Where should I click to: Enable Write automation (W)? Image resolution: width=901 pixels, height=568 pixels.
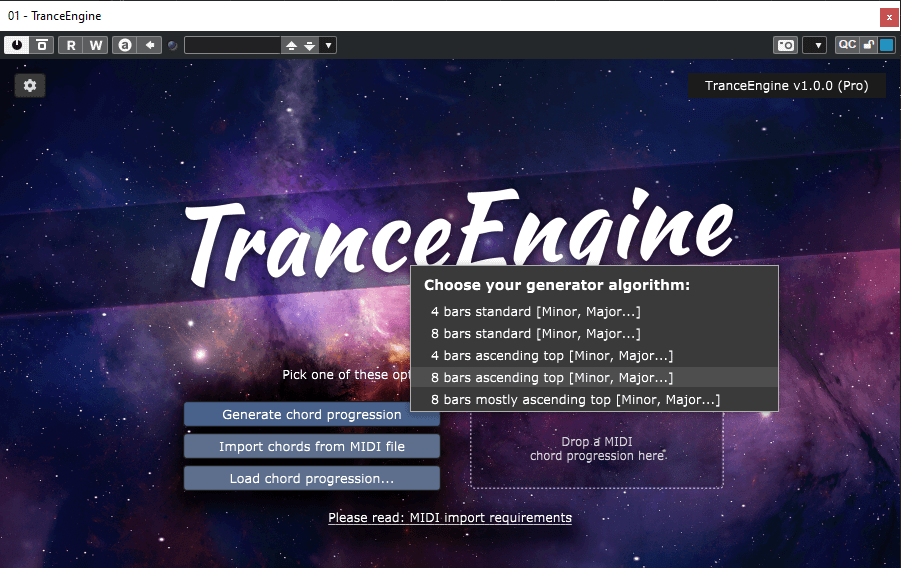click(x=95, y=45)
